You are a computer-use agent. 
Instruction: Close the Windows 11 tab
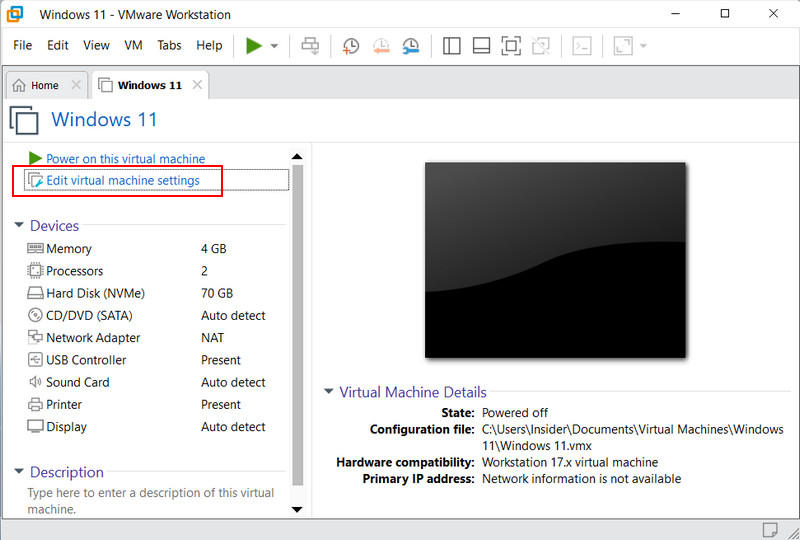coord(197,85)
